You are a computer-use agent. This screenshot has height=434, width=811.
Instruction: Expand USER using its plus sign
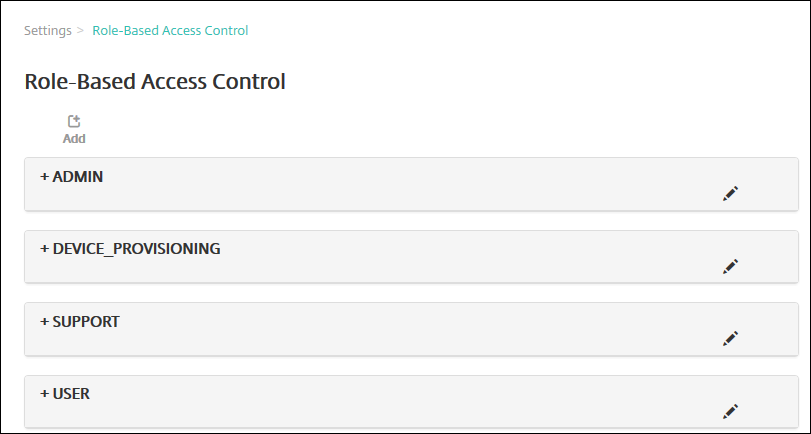(44, 394)
